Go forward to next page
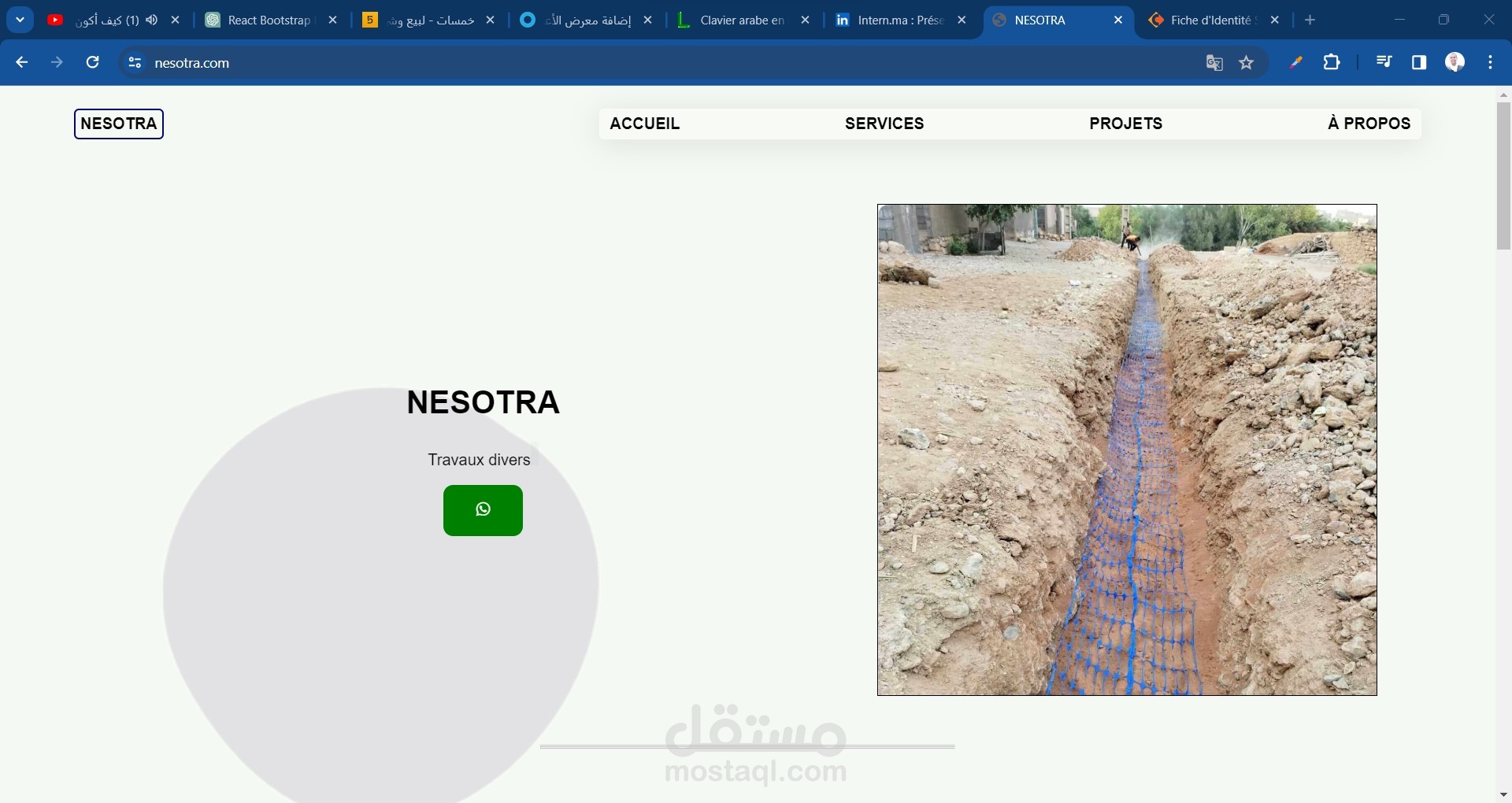 [x=57, y=62]
